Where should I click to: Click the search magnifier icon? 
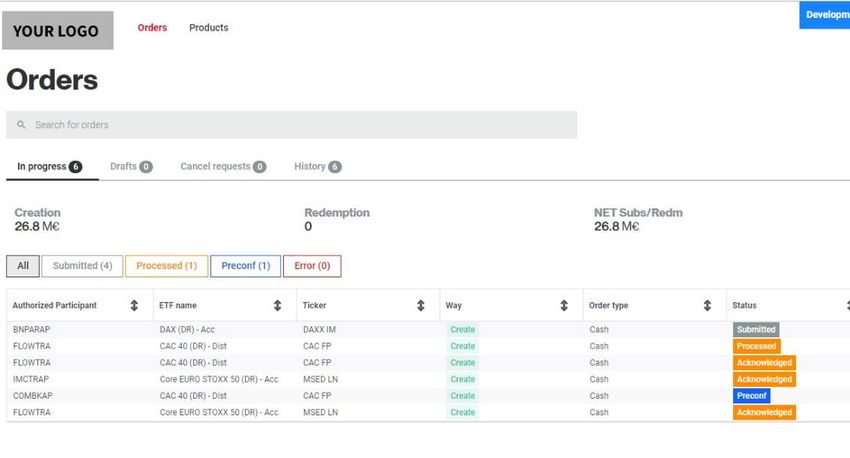(21, 125)
